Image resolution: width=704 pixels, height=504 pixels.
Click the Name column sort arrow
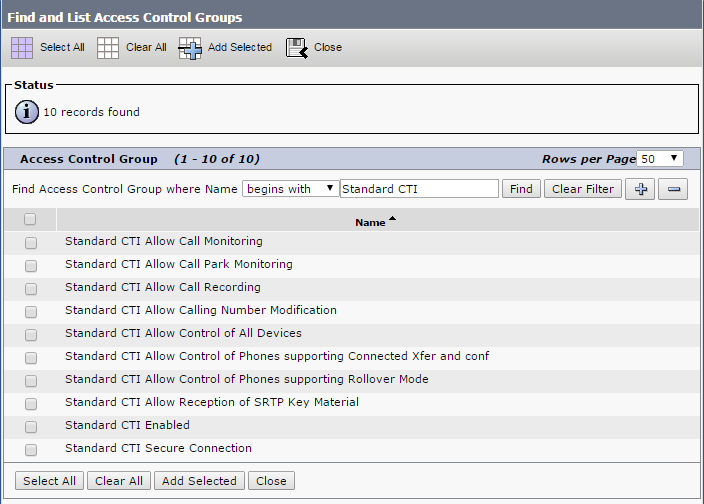(x=393, y=220)
